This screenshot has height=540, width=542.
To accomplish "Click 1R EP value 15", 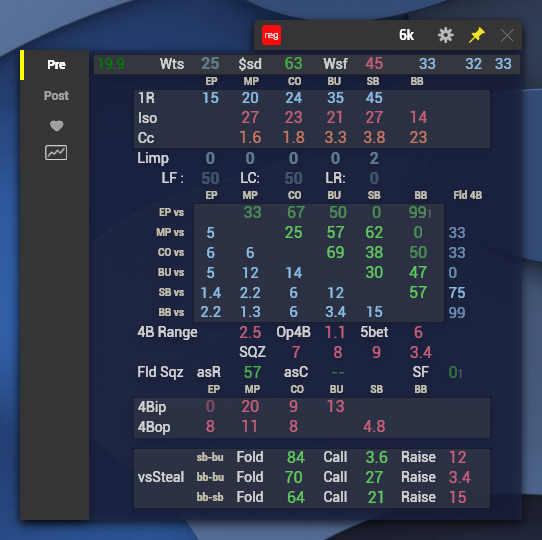I will pyautogui.click(x=211, y=98).
